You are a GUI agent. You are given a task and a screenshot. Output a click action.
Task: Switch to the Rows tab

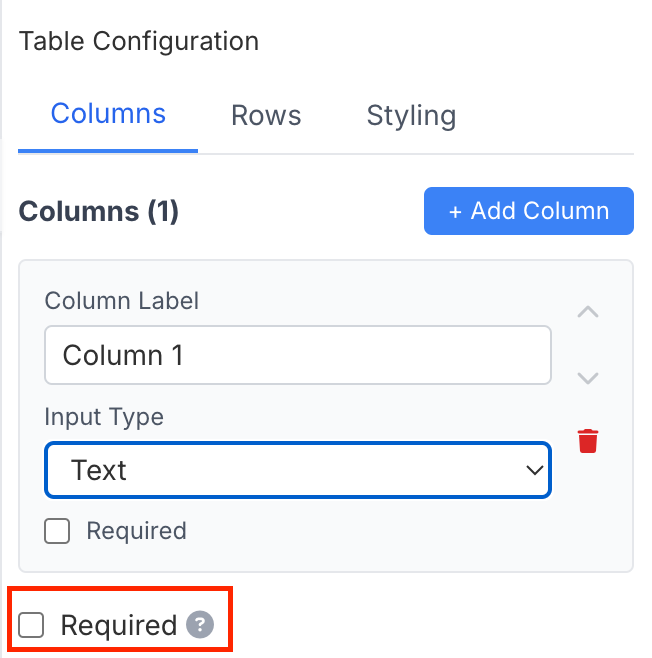click(x=266, y=116)
